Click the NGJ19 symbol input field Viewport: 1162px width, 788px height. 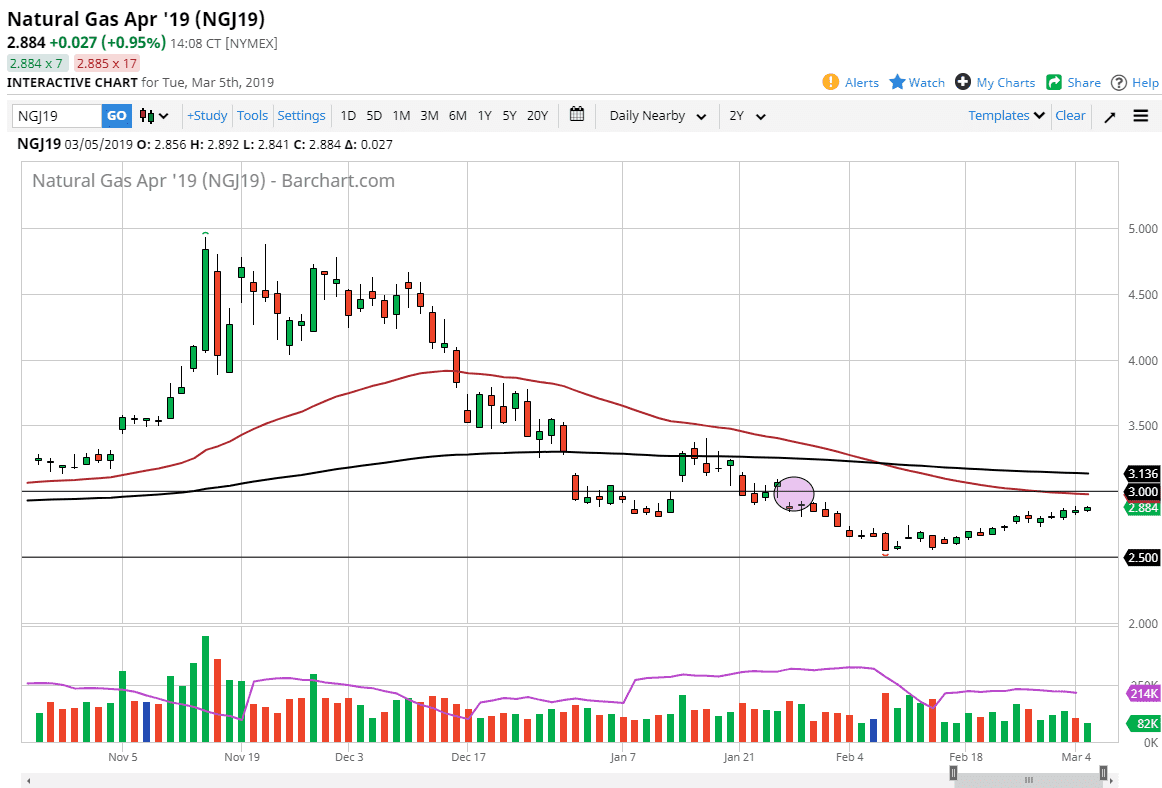click(x=56, y=116)
